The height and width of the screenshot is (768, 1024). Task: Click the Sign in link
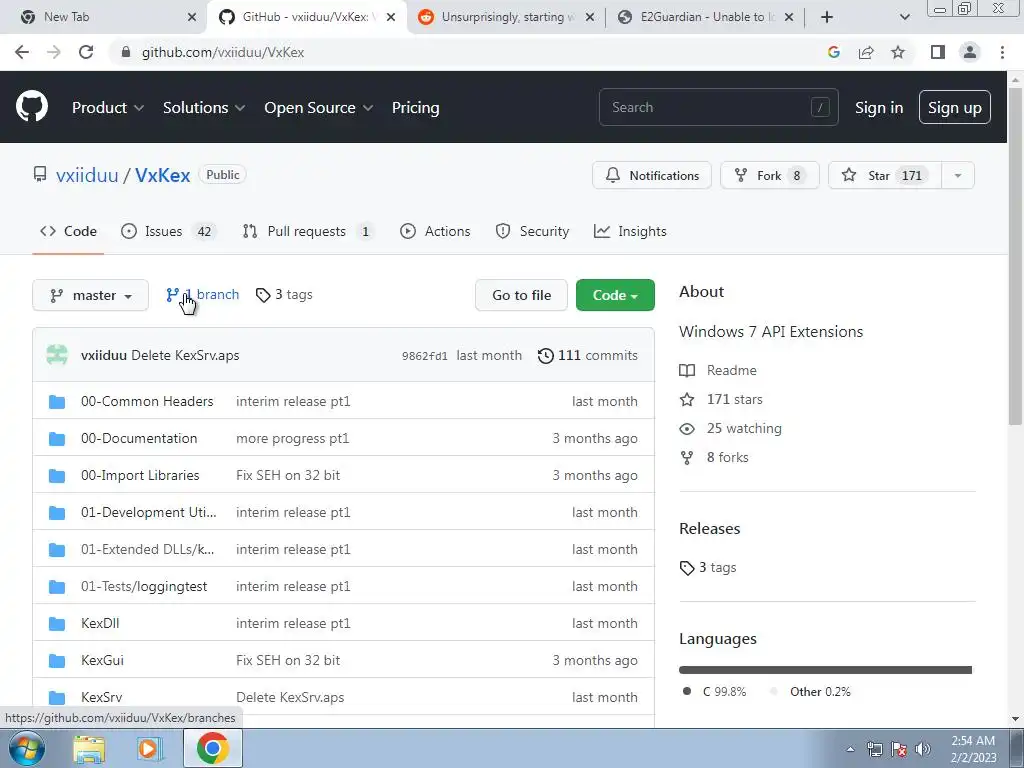[879, 108]
